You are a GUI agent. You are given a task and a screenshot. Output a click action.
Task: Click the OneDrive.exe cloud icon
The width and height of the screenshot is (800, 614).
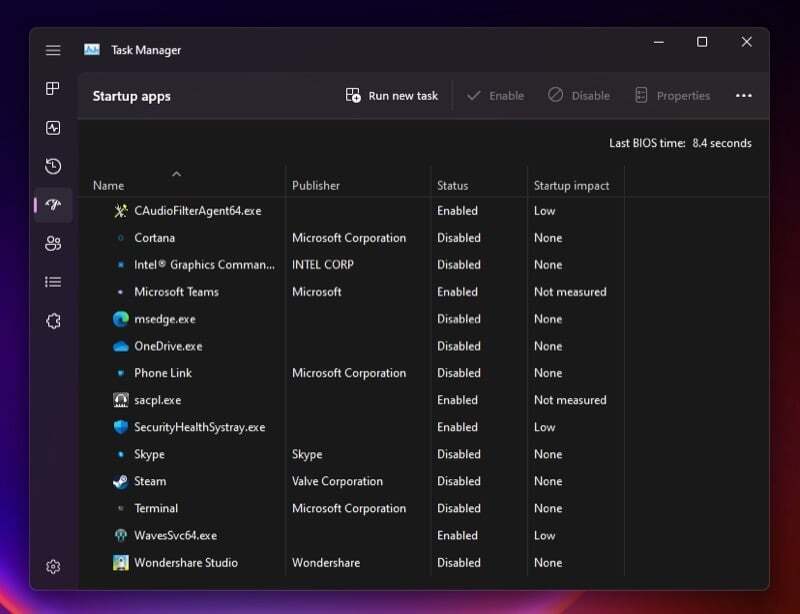[120, 346]
